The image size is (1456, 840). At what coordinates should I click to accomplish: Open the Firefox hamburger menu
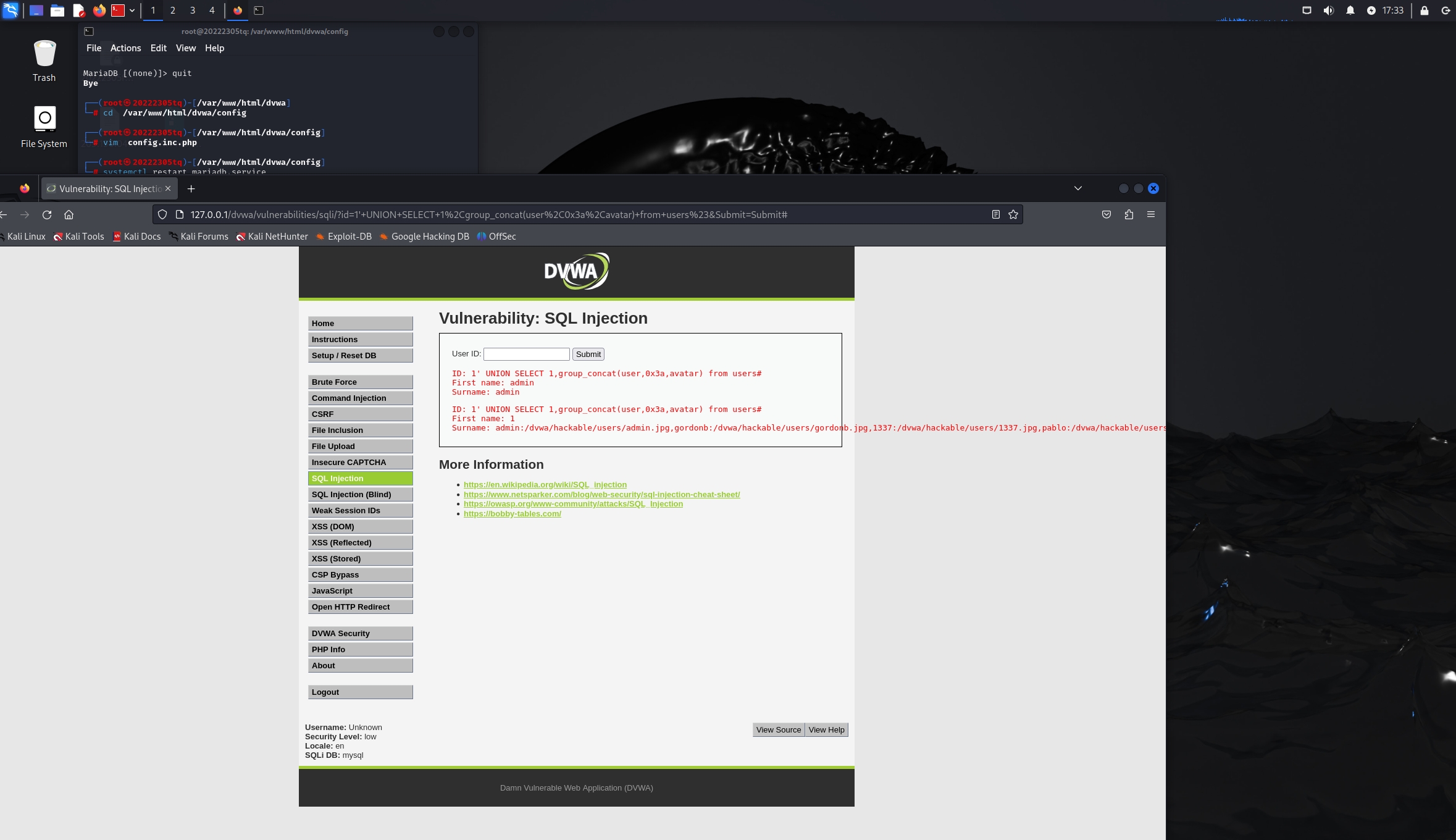1151,214
